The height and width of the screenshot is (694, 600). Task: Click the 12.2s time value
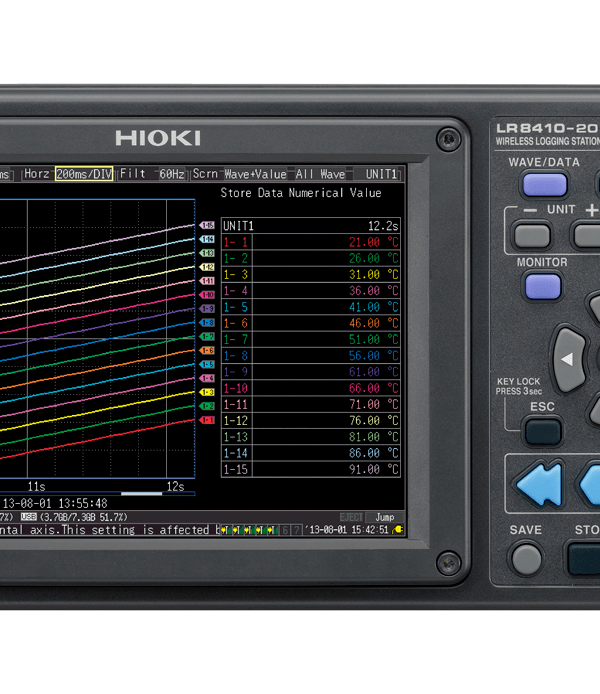point(383,226)
